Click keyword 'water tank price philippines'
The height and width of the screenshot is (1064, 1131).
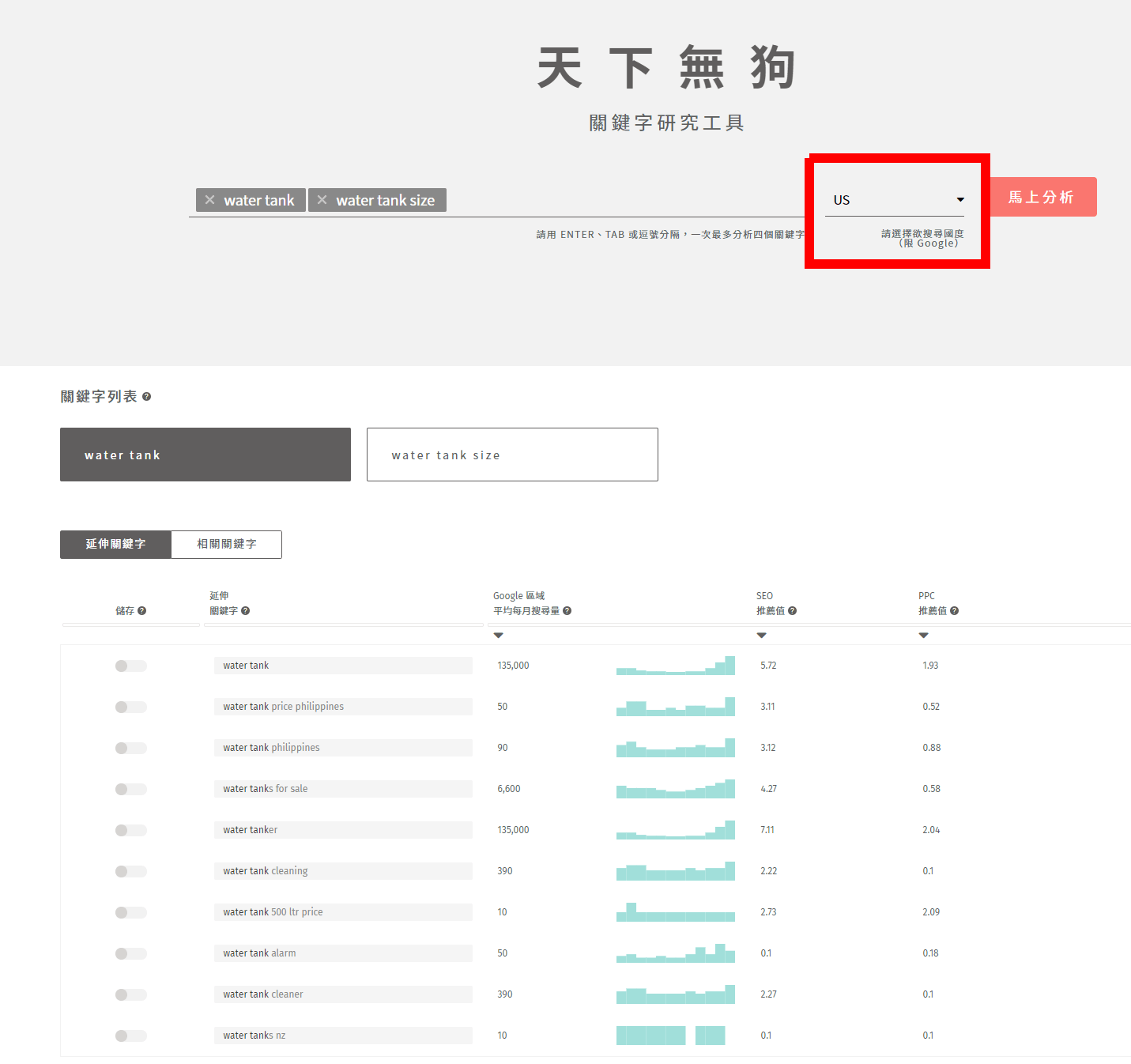pyautogui.click(x=343, y=707)
